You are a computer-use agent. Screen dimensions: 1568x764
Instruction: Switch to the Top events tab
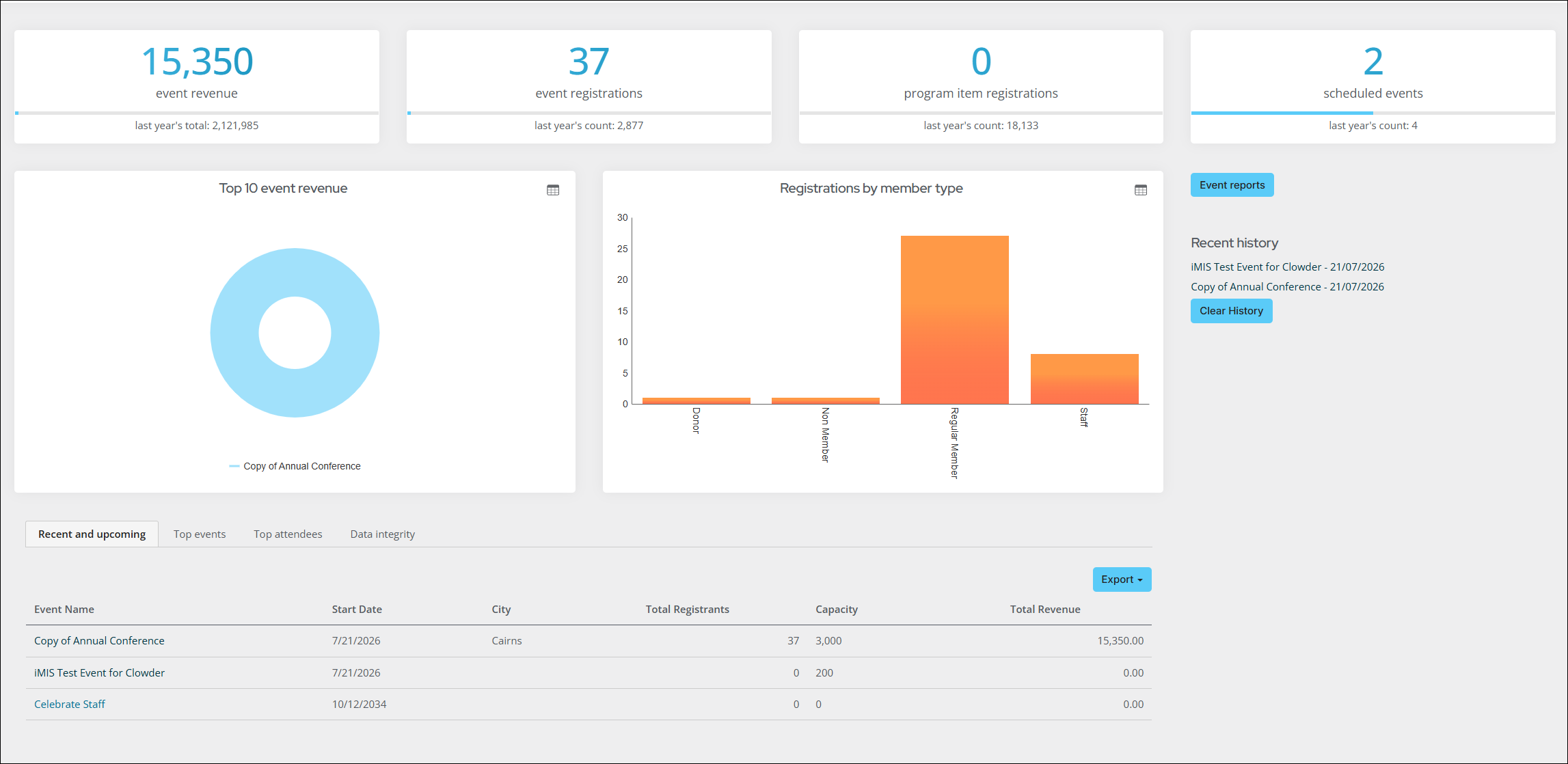coord(200,534)
